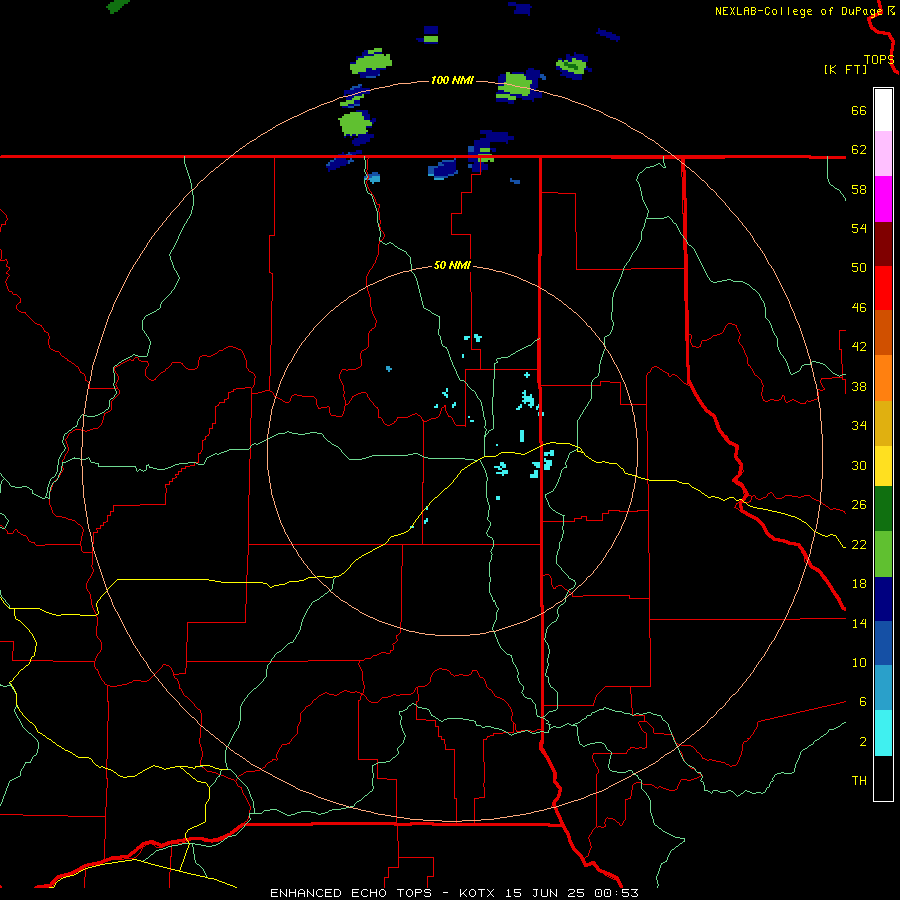Screen dimensions: 900x900
Task: Click the black threshold swatch in the legend
Action: click(x=883, y=778)
